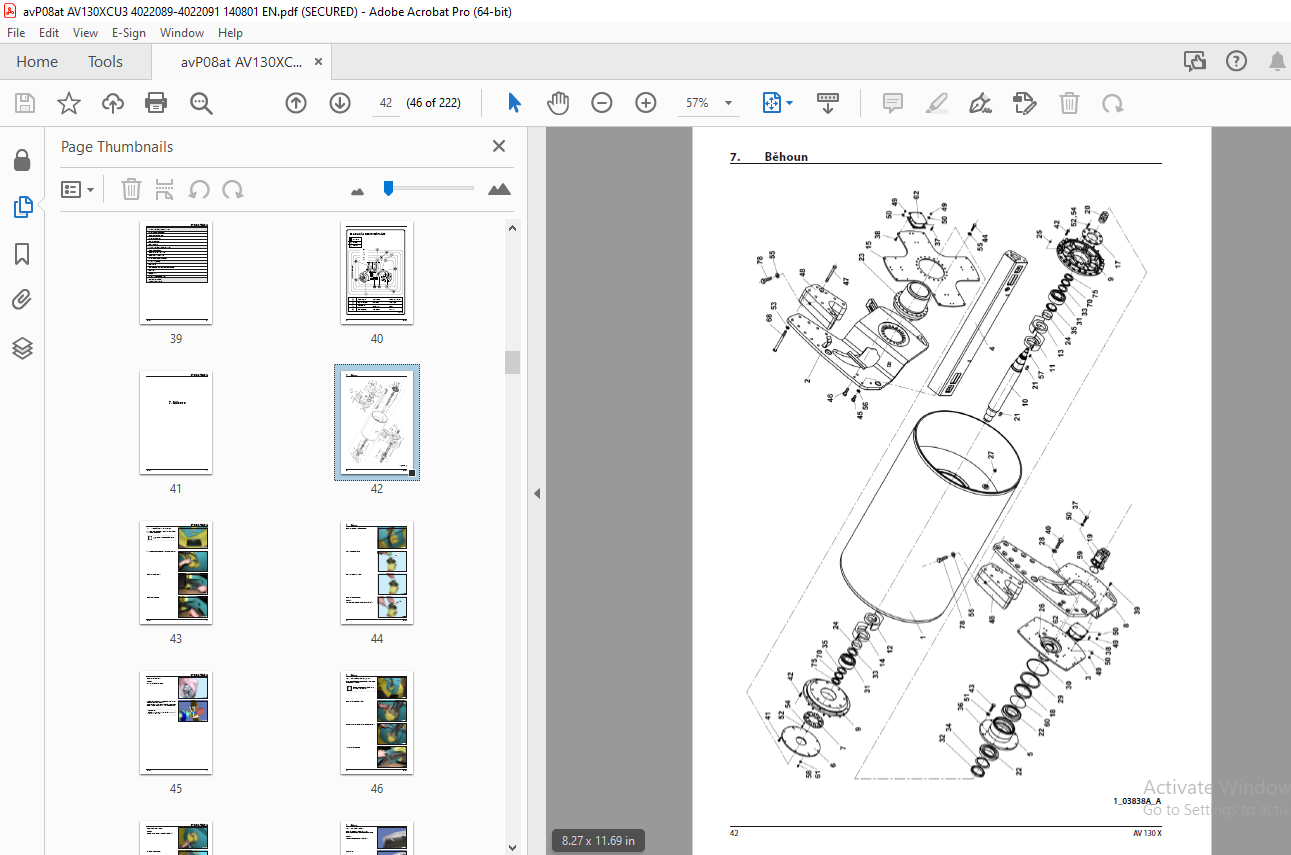Open the share with others icon
The height and width of the screenshot is (855, 1291).
coord(1195,62)
